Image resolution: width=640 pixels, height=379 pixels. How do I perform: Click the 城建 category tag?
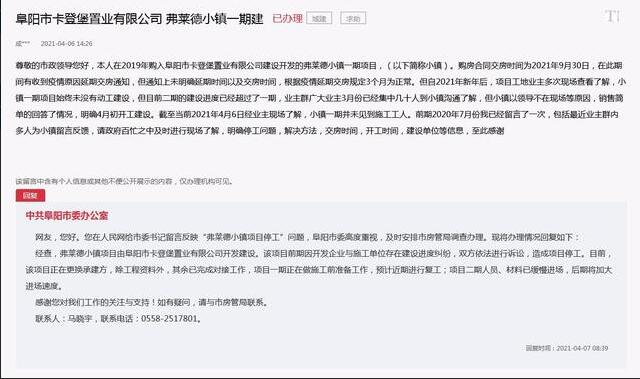(x=319, y=18)
